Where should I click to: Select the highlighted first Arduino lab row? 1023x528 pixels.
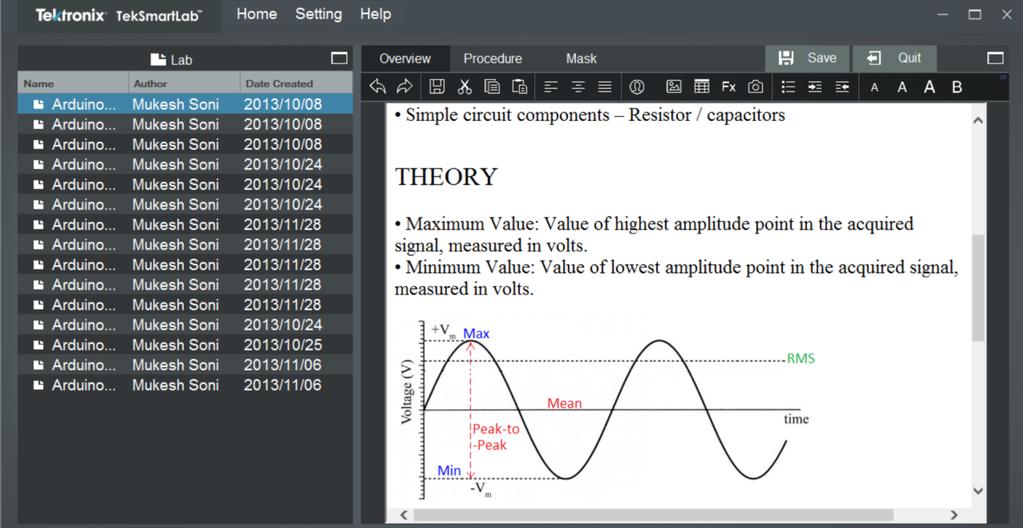click(185, 104)
